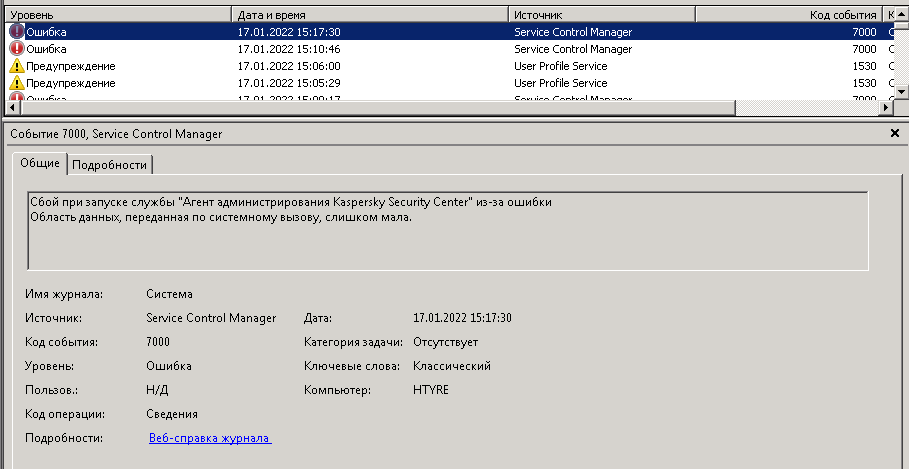Viewport: 909px width, 469px height.
Task: Close the event 7000 details pane
Action: (x=894, y=133)
